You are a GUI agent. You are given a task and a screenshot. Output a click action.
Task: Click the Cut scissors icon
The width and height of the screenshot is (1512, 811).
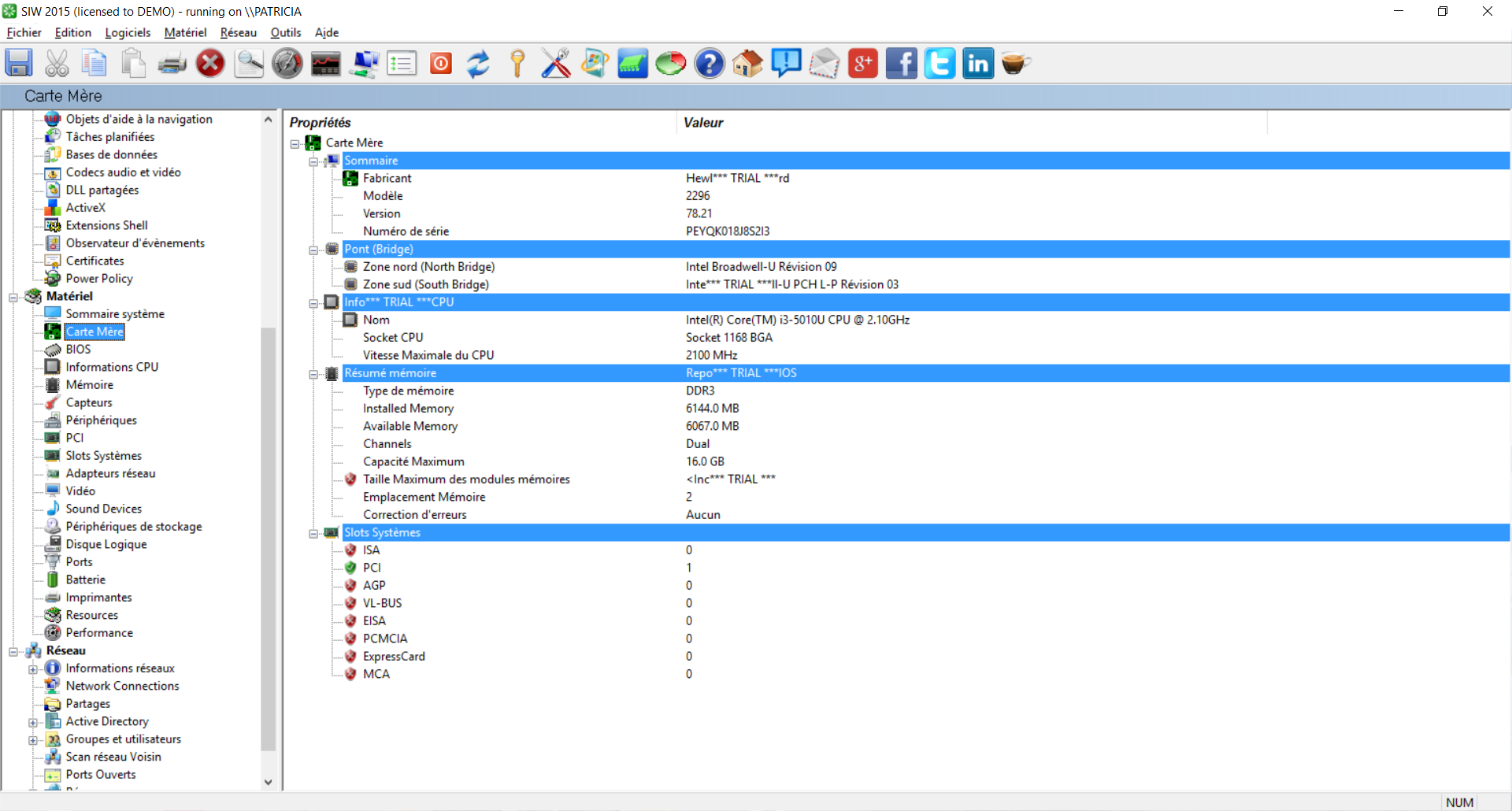click(x=57, y=63)
